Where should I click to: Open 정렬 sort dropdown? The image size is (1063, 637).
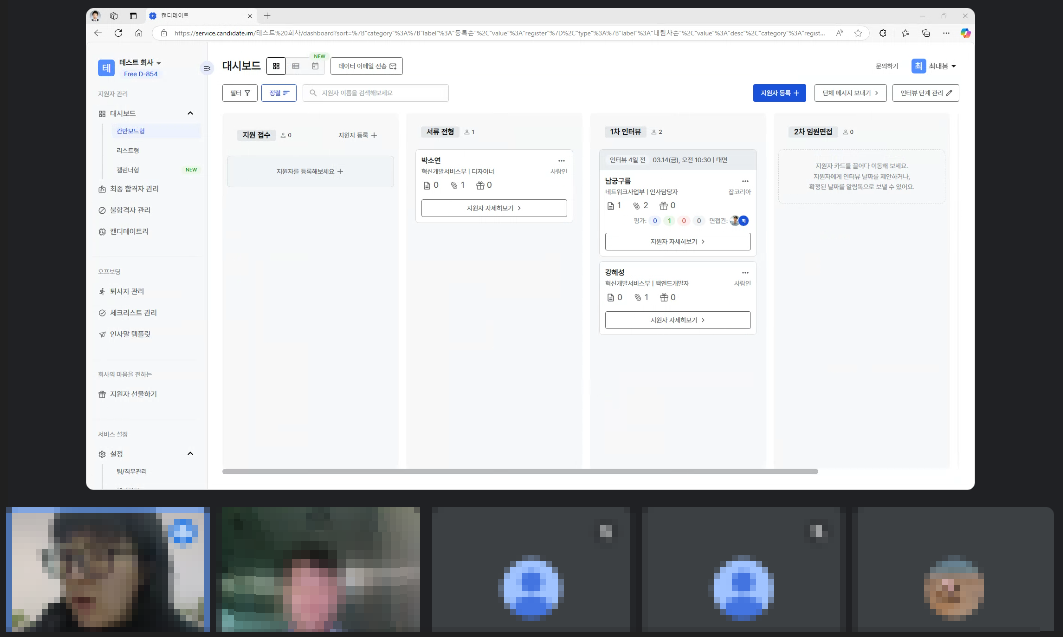point(279,93)
